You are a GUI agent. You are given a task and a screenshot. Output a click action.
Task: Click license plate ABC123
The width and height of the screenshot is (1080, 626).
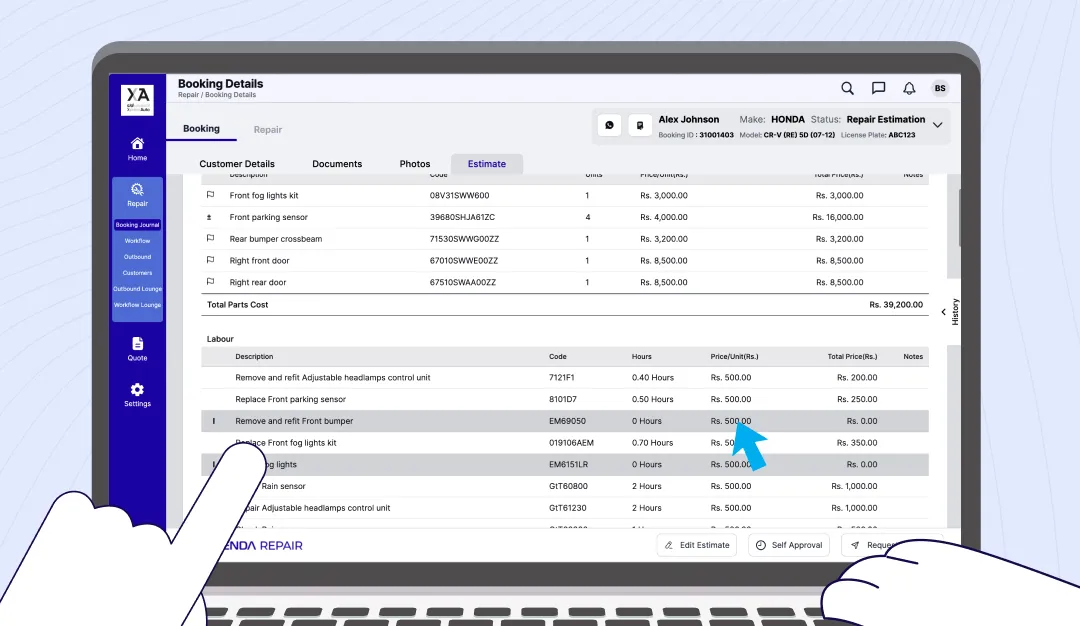click(x=902, y=135)
